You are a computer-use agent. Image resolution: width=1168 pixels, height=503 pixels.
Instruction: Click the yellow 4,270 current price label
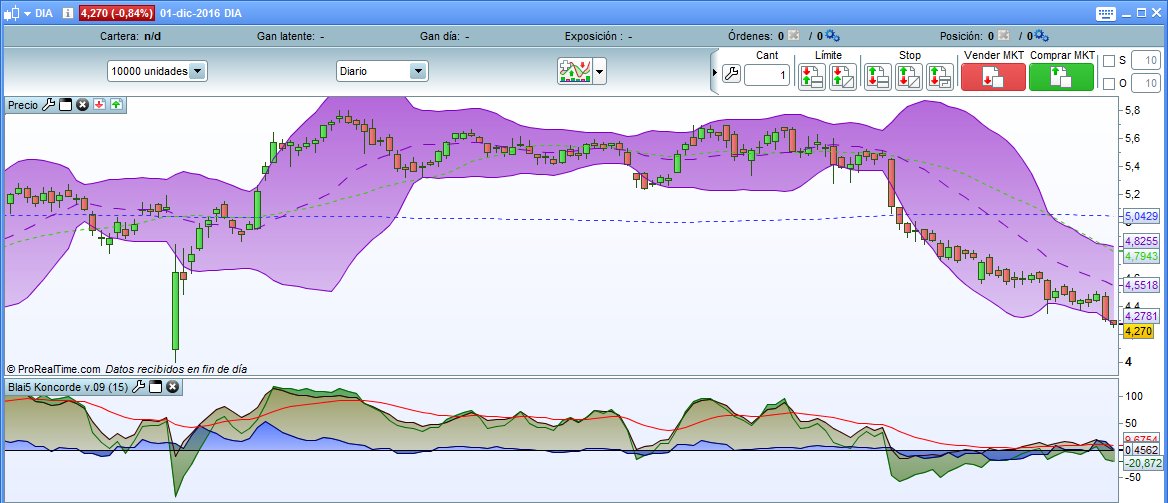pyautogui.click(x=1139, y=332)
